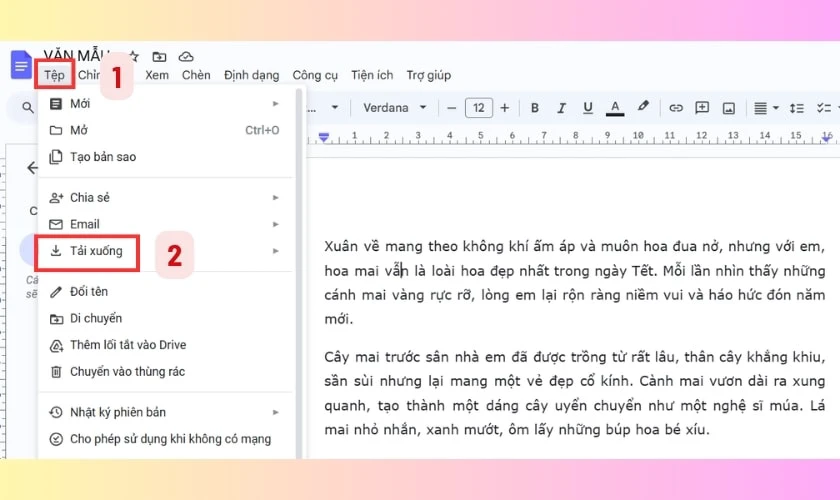This screenshot has height=500, width=840.
Task: Star the document title
Action: coord(134,56)
